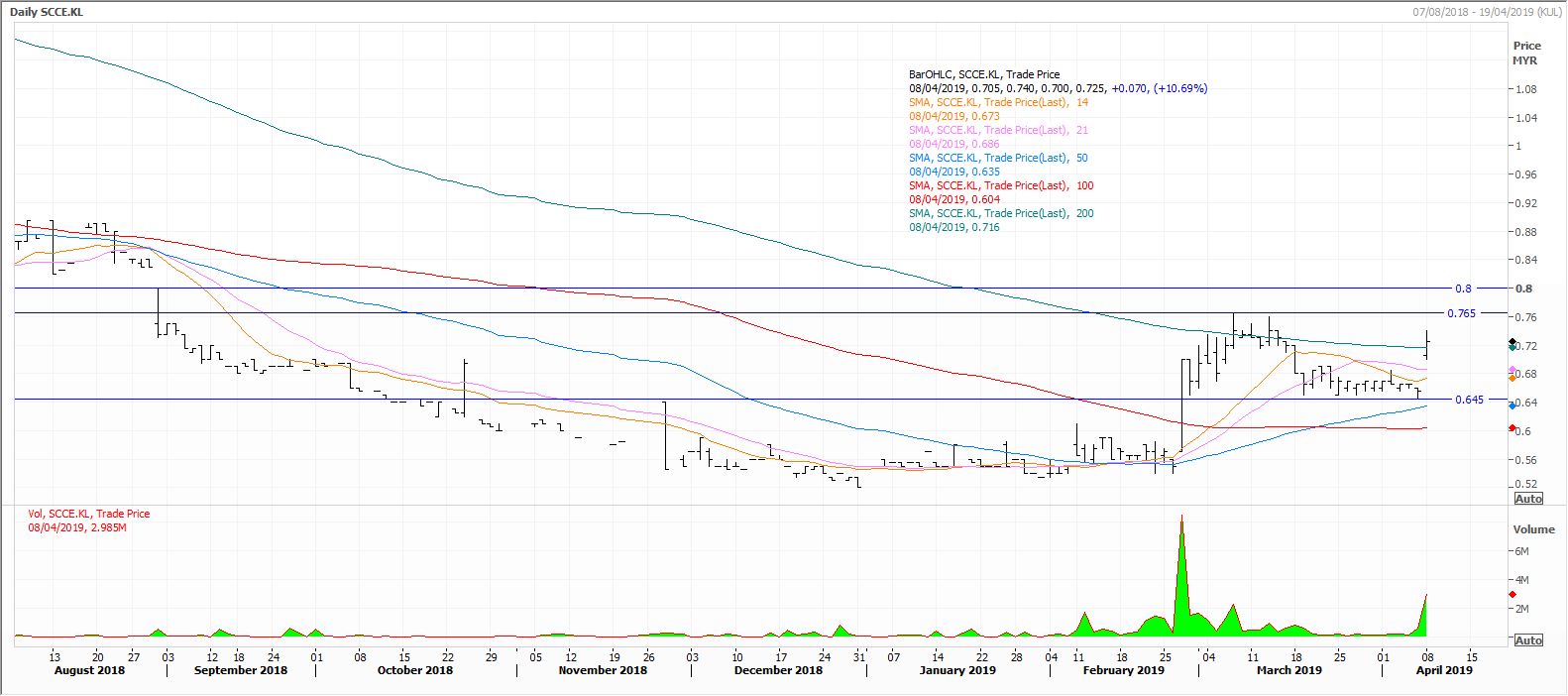
Task: Select the BarOHLC SCCE.KL legend entry
Action: point(983,74)
